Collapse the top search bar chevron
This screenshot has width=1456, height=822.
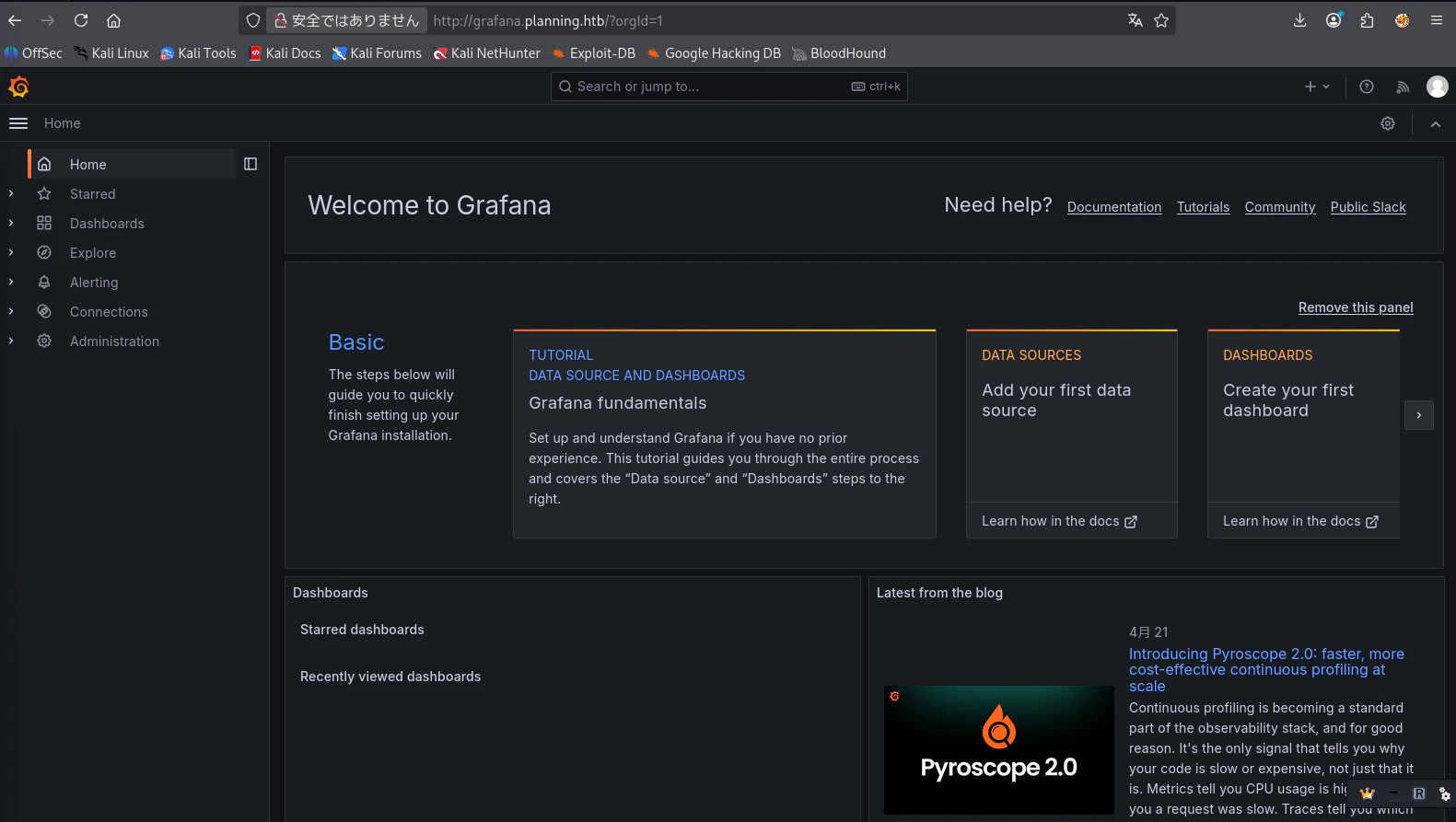[x=1436, y=124]
